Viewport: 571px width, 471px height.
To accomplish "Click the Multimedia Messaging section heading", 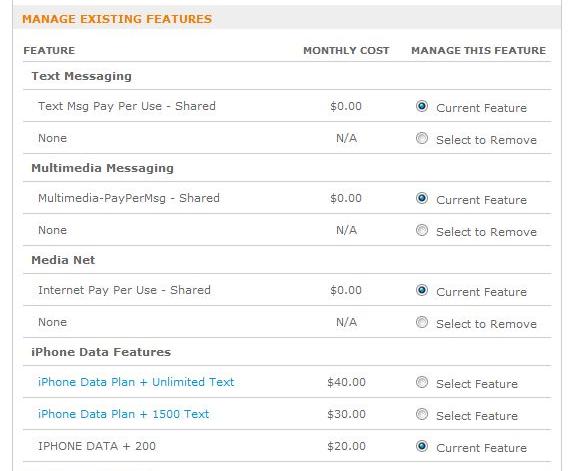I will point(102,168).
